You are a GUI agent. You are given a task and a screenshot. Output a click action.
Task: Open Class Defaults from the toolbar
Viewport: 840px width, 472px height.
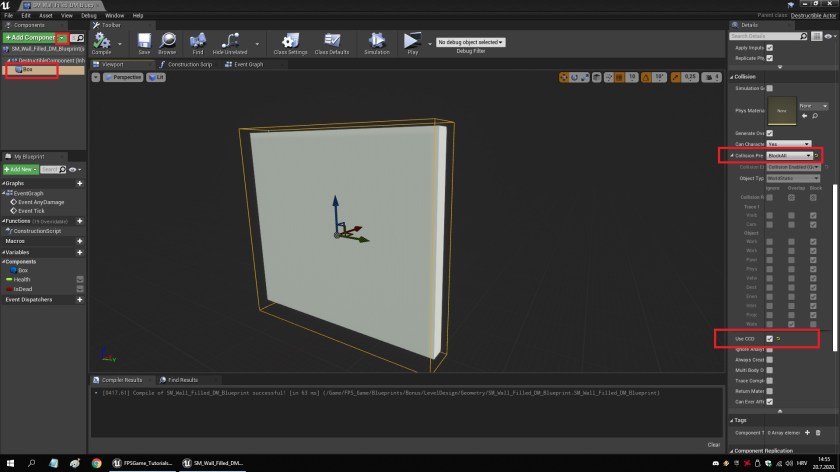pyautogui.click(x=332, y=41)
